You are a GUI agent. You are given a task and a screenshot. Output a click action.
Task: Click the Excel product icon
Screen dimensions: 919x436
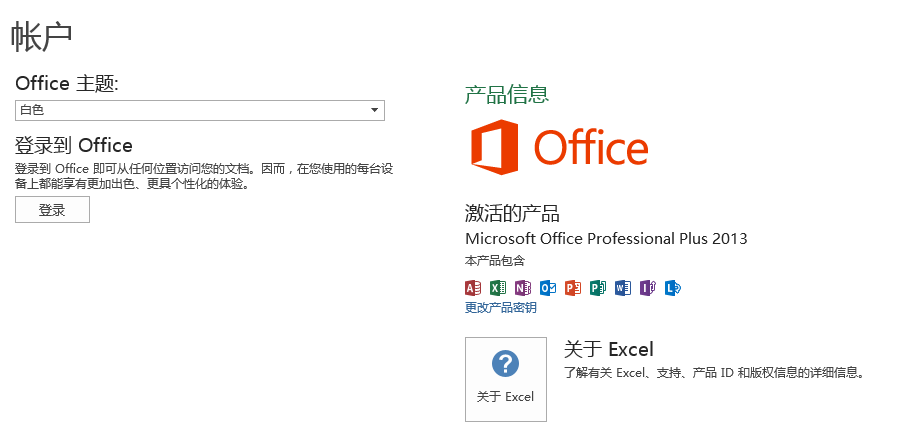pos(498,288)
